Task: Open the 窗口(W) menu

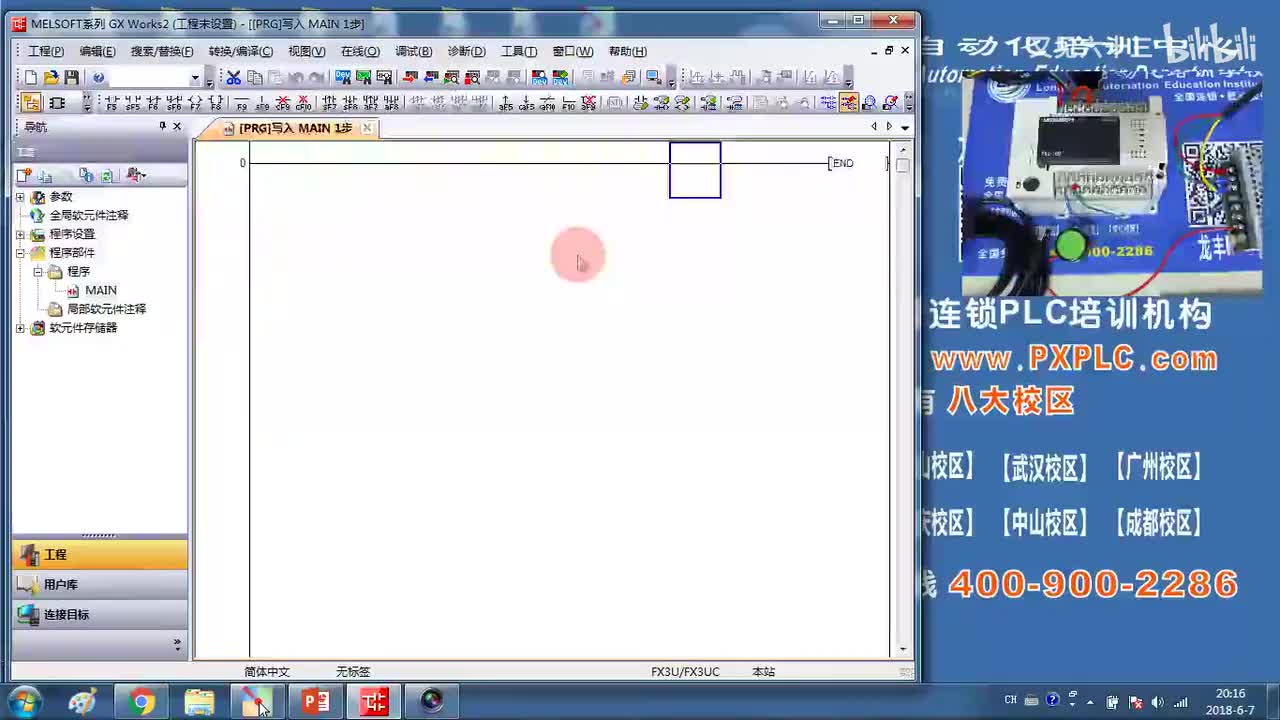Action: [573, 51]
